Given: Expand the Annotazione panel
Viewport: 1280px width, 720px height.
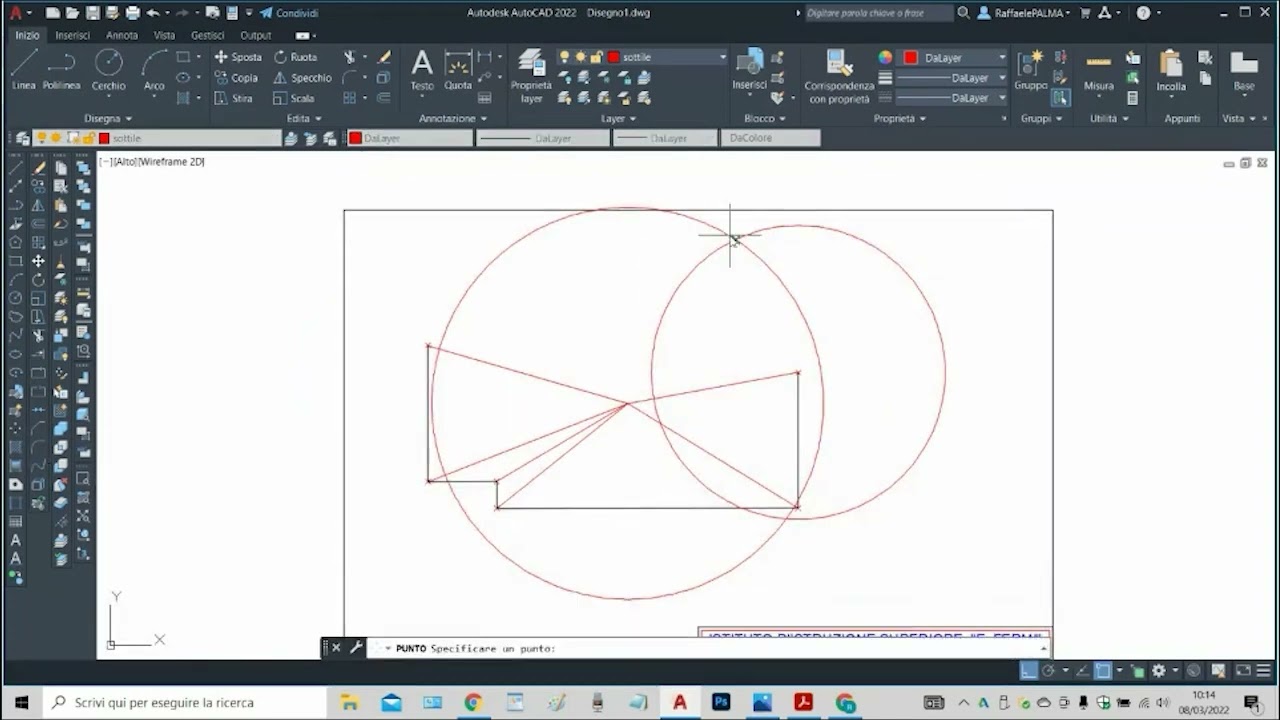Looking at the screenshot, I should [453, 118].
